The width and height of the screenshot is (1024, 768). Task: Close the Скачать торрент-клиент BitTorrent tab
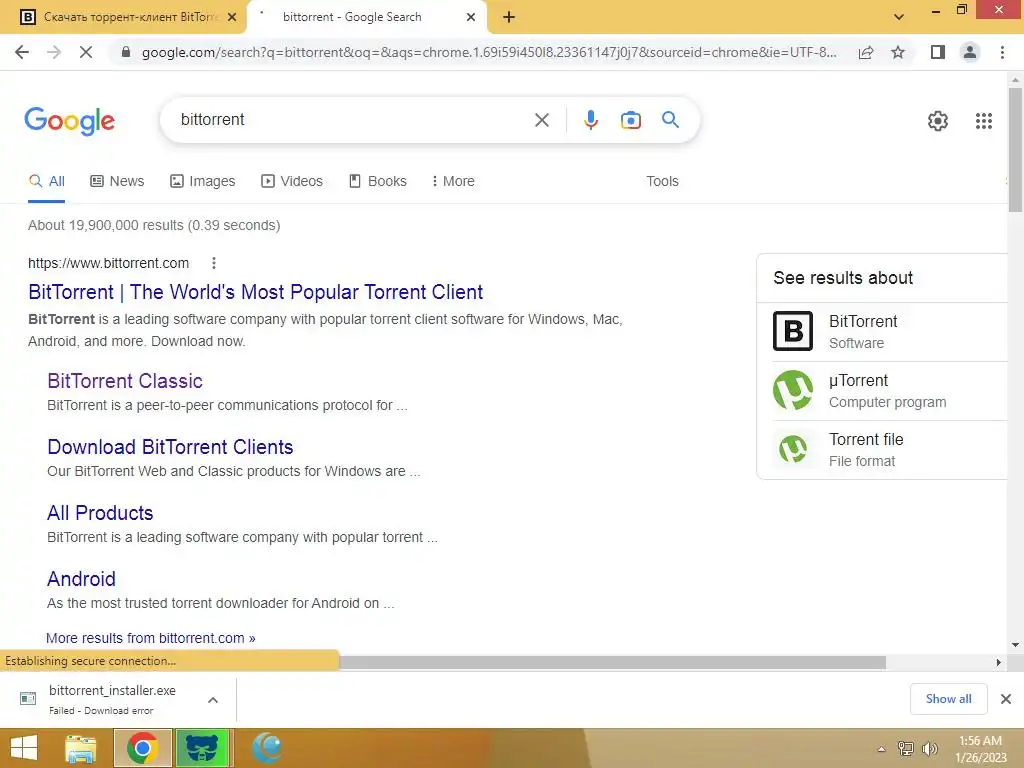pyautogui.click(x=232, y=17)
